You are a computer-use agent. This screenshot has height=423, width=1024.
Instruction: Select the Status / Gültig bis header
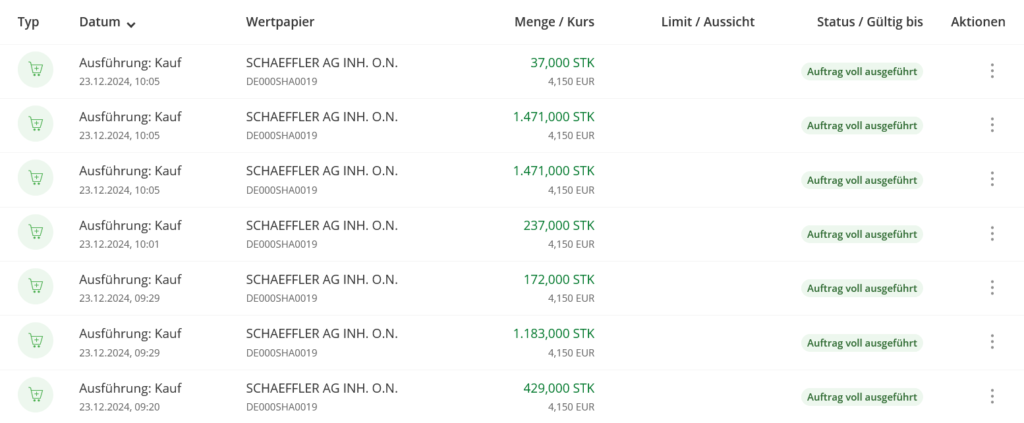click(869, 22)
